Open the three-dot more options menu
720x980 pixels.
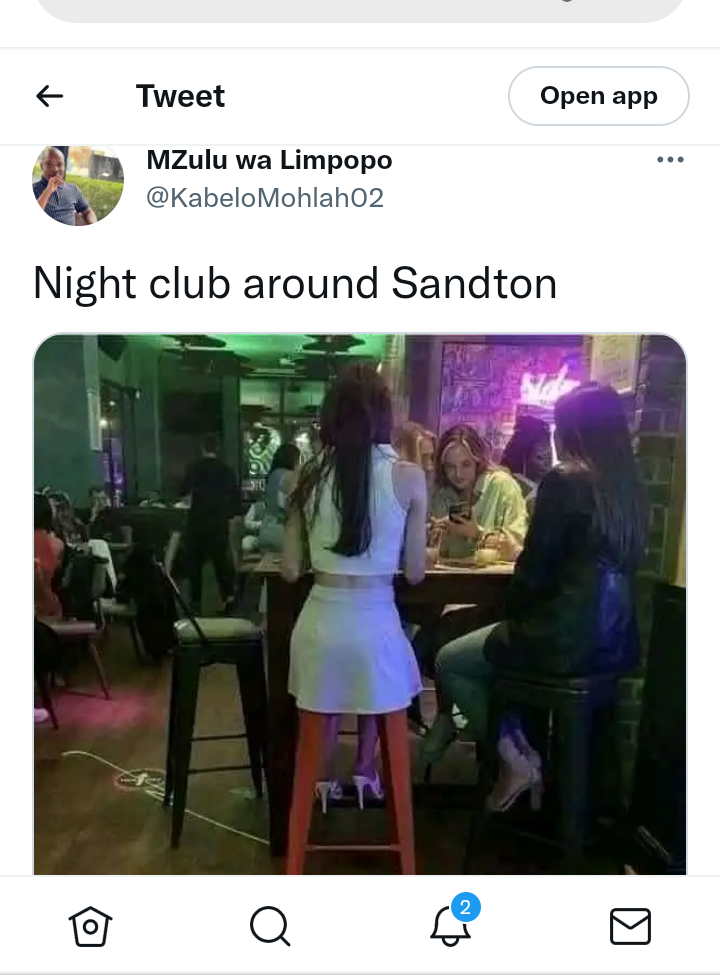pyautogui.click(x=670, y=160)
